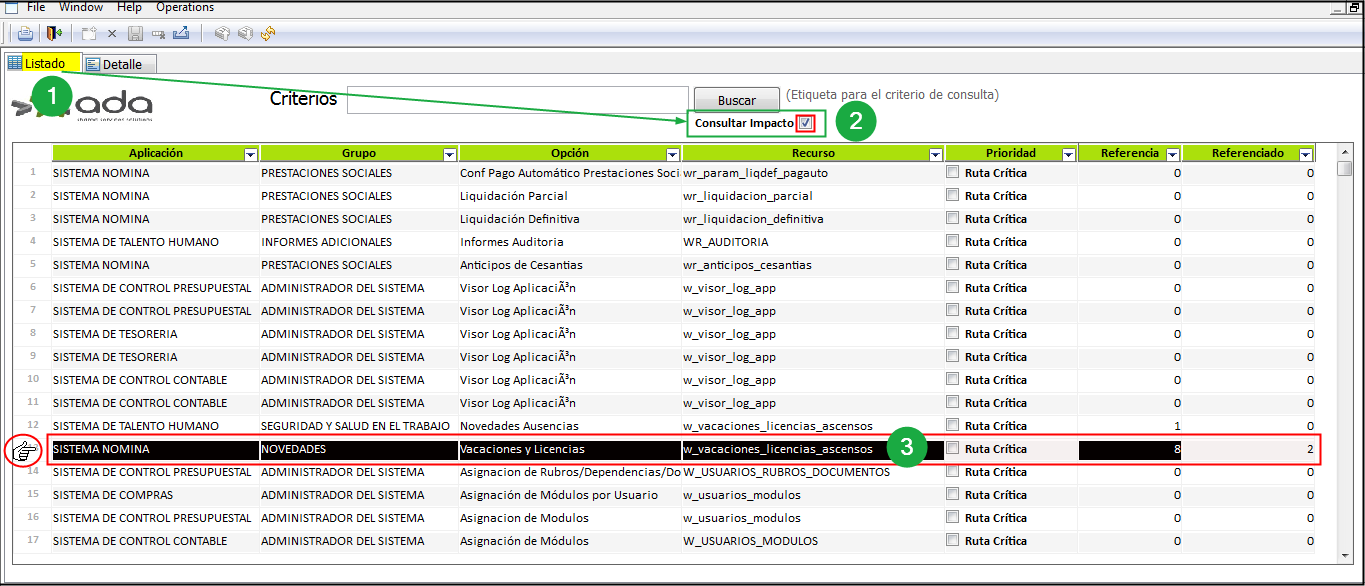1365x586 pixels.
Task: Click the vertical scrollbar down arrow
Action: 1344,553
